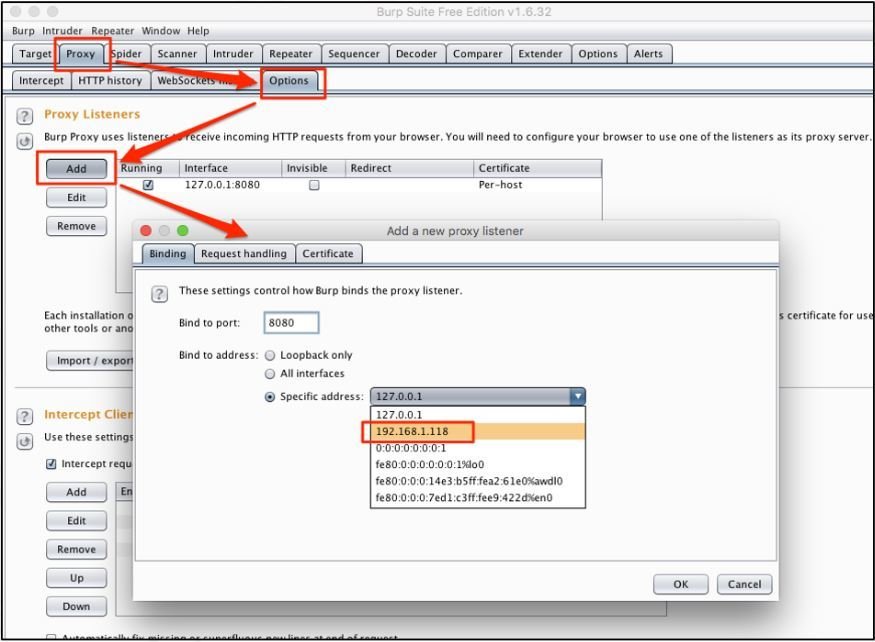Switch to the Intruder tool tab
875x642 pixels.
[233, 54]
